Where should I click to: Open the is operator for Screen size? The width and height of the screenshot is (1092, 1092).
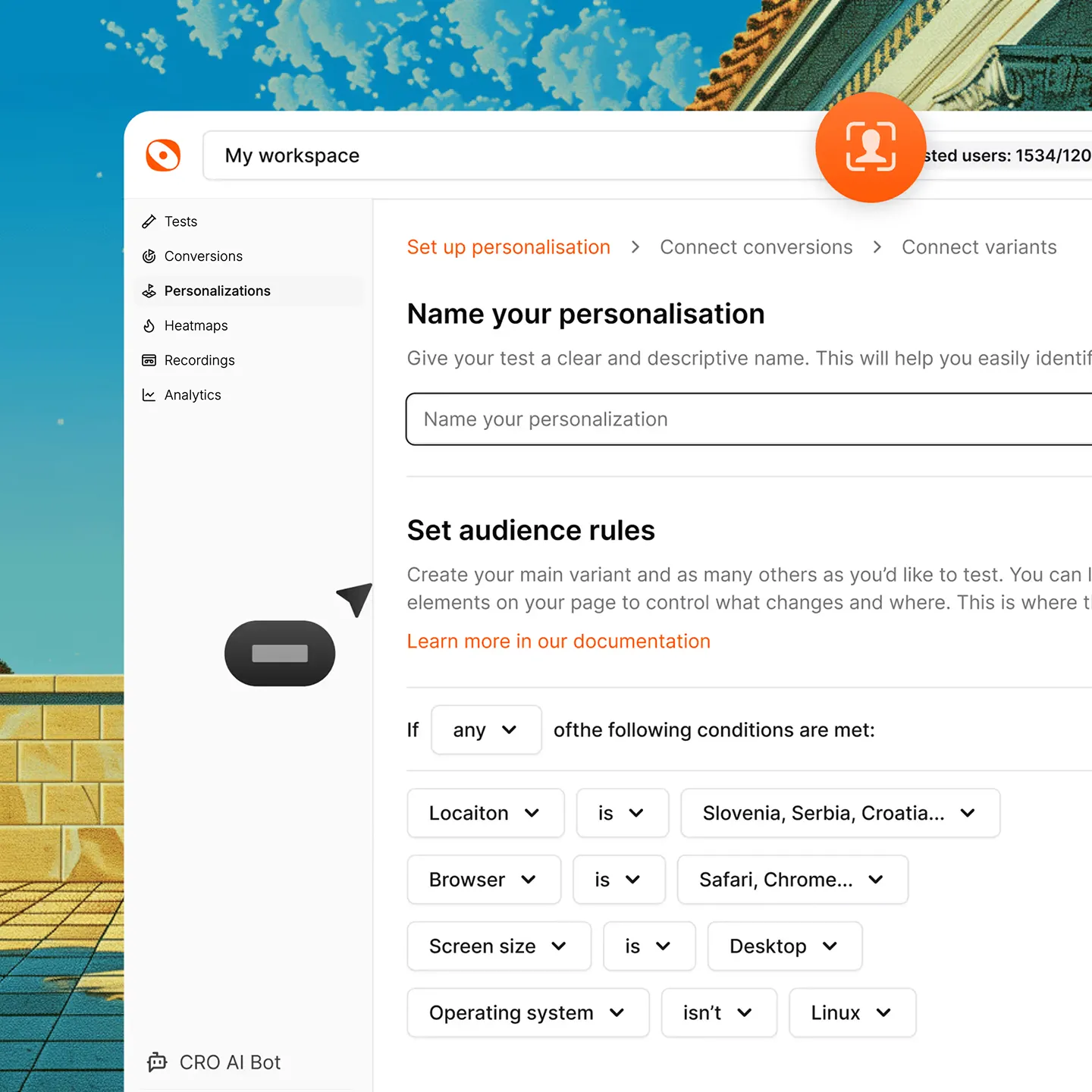[x=649, y=946]
